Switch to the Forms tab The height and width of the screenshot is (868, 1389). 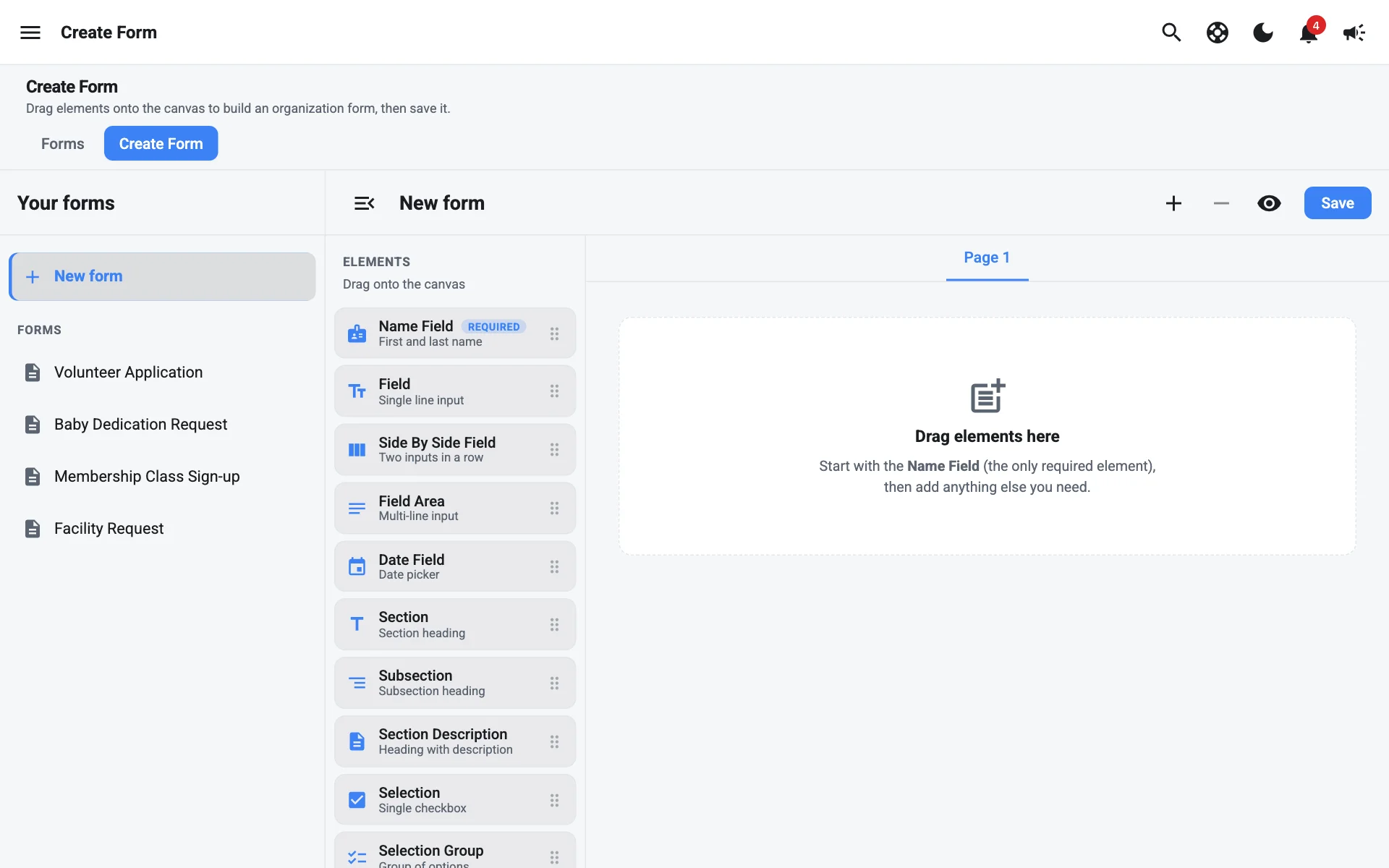pos(63,143)
